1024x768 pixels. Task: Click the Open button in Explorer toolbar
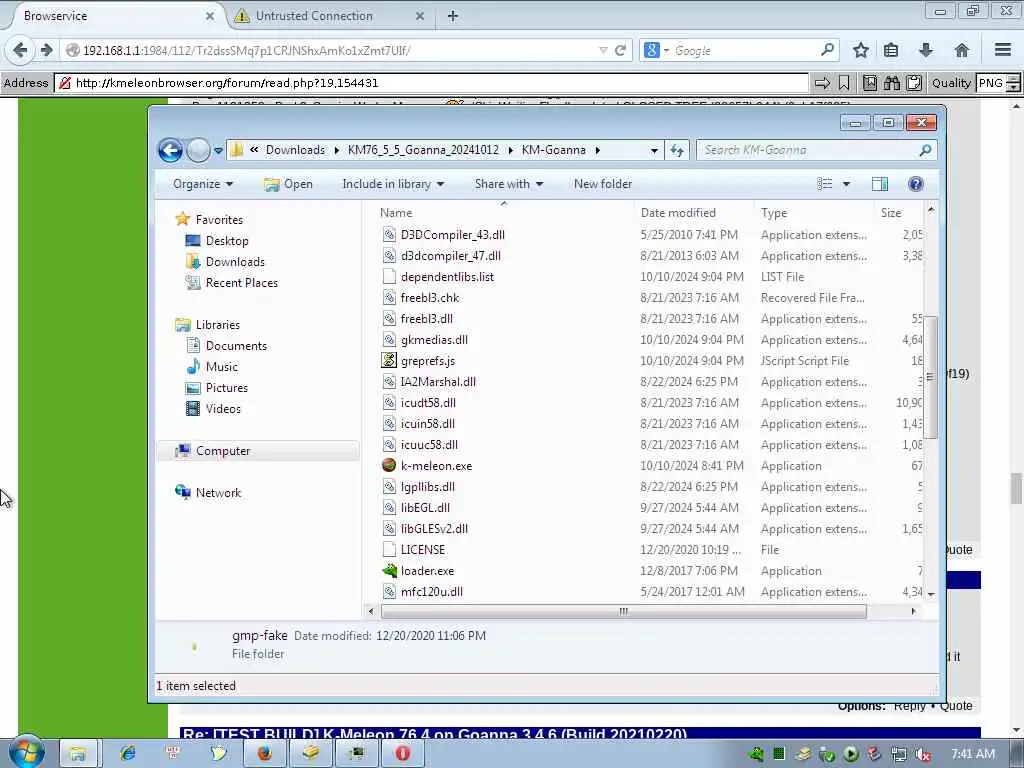(288, 184)
